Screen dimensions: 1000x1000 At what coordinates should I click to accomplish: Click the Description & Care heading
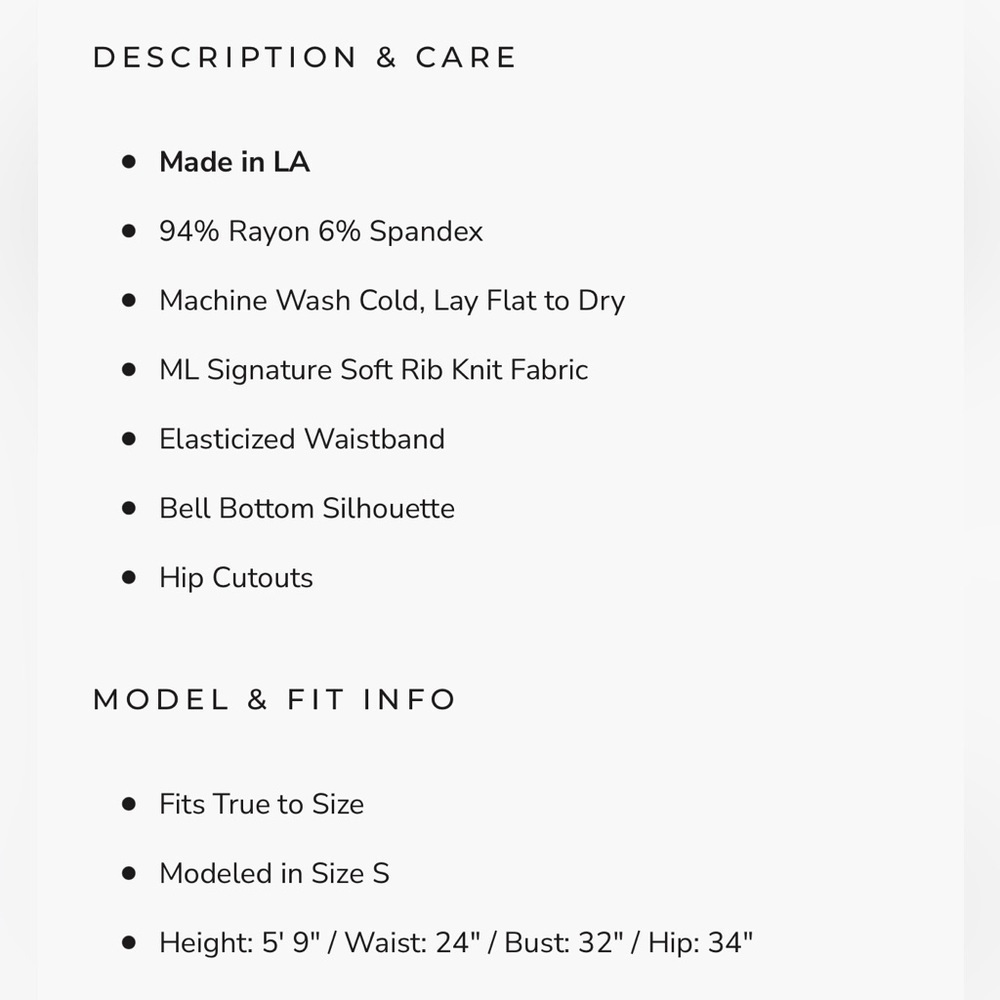tap(304, 57)
